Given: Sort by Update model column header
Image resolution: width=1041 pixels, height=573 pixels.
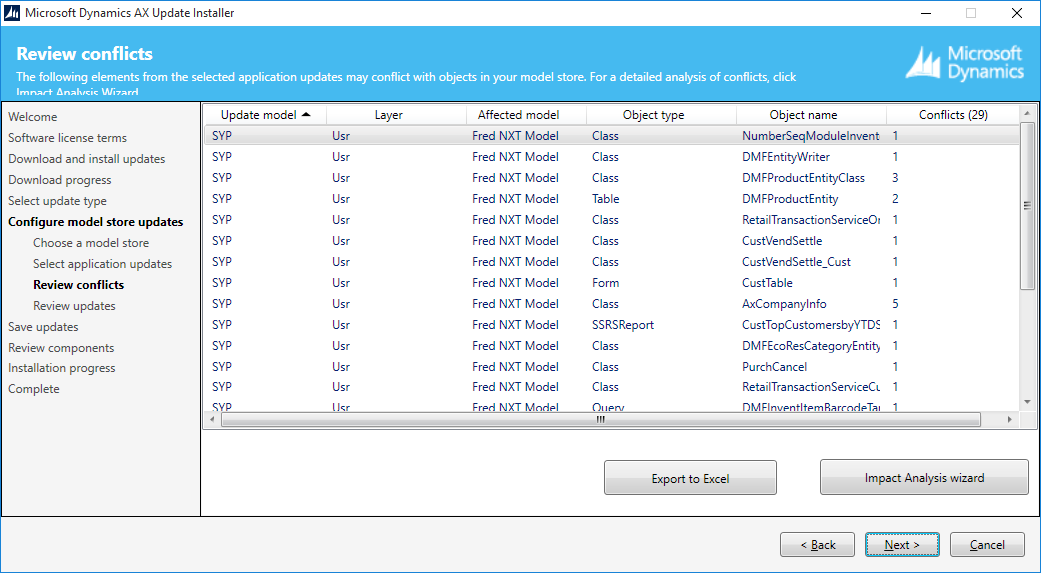Looking at the screenshot, I should click(x=265, y=115).
